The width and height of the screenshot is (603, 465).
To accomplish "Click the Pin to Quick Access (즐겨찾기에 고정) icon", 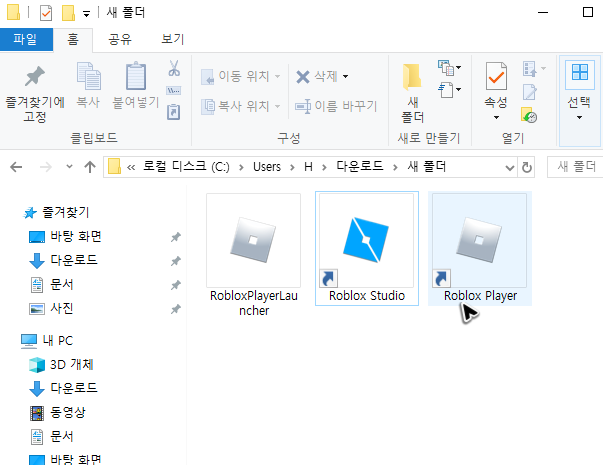I will click(x=35, y=77).
